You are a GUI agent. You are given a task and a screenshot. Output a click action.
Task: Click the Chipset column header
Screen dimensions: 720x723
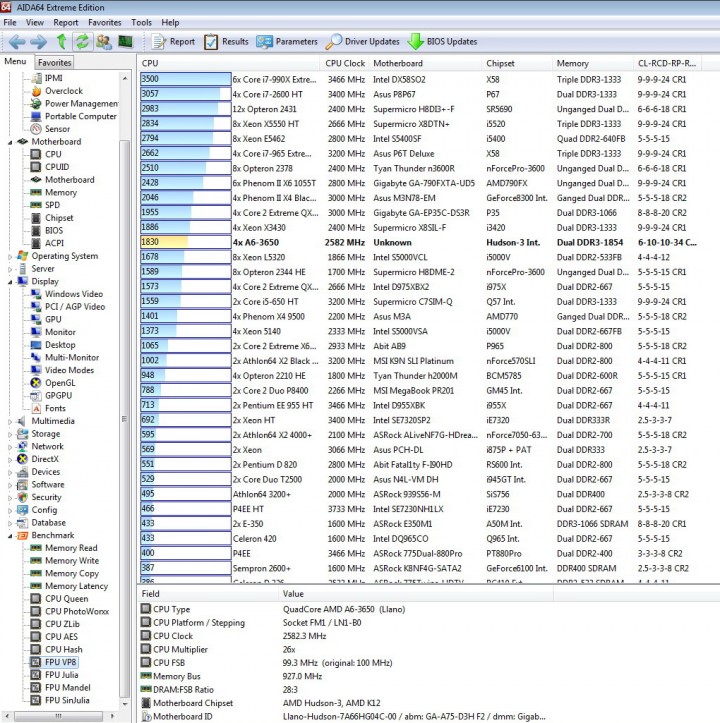[x=517, y=63]
